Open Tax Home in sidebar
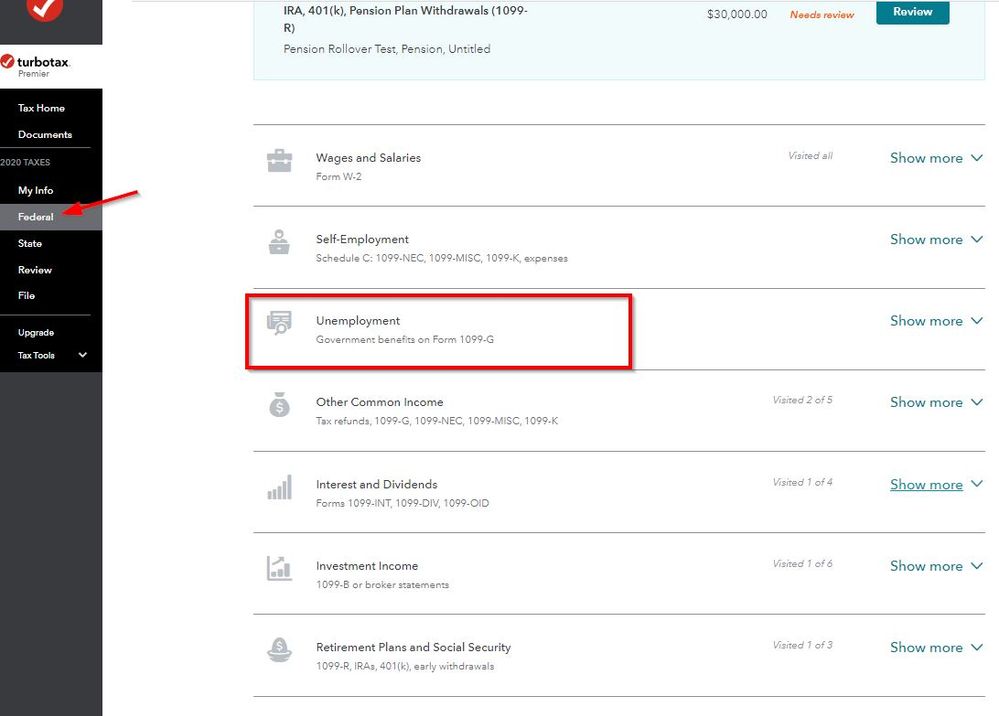Image resolution: width=999 pixels, height=716 pixels. [x=41, y=108]
